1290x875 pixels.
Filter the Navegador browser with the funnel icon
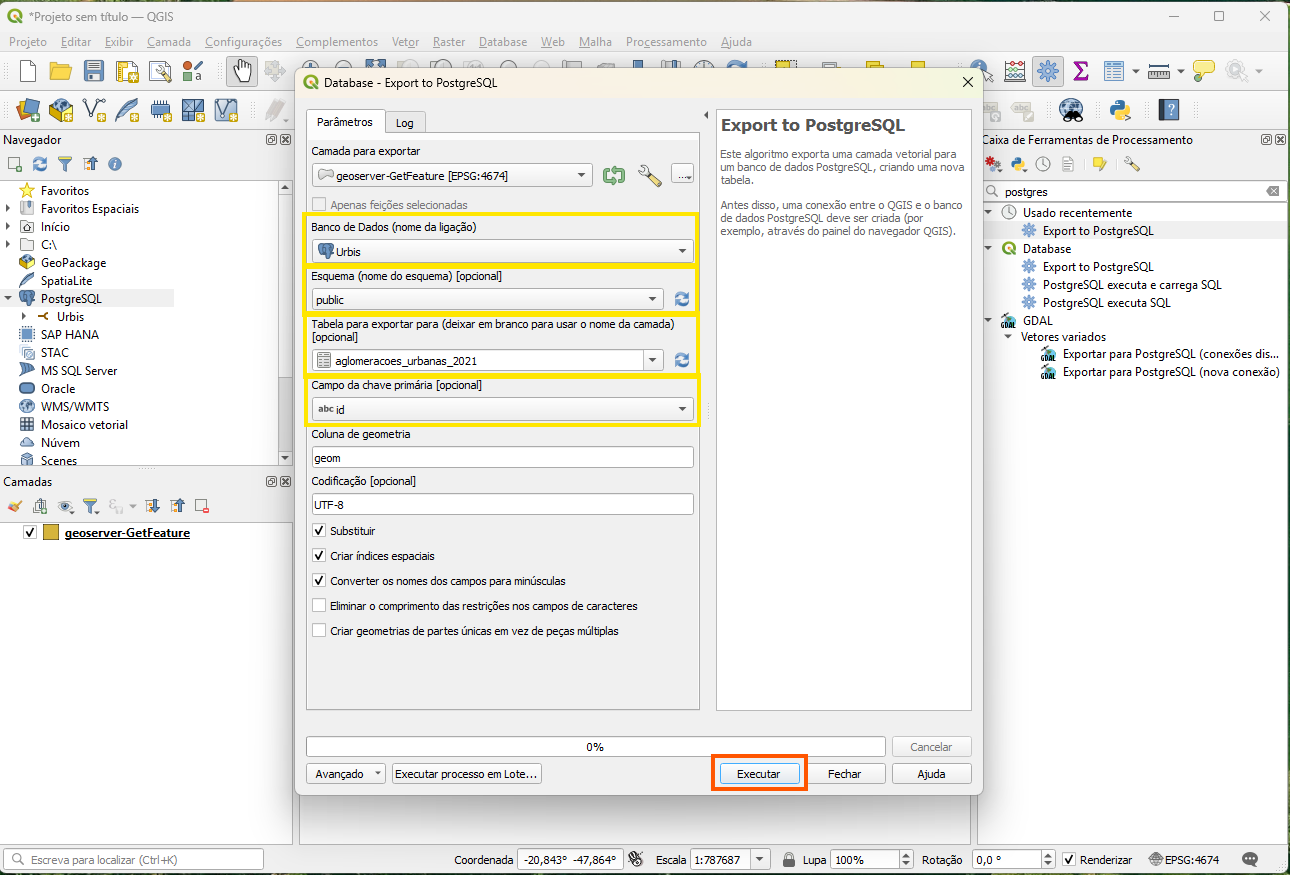coord(65,164)
